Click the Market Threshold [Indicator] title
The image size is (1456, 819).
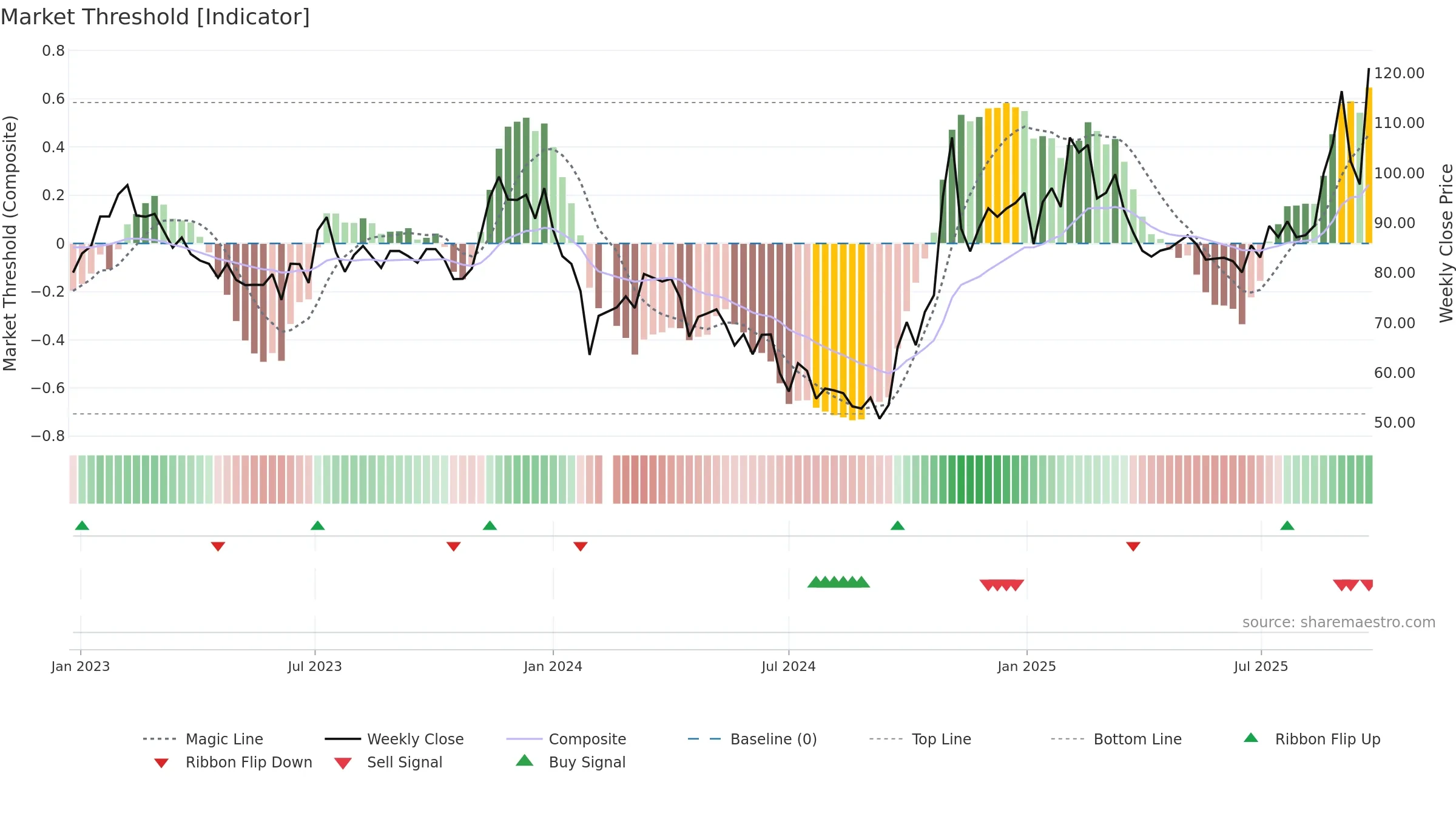pyautogui.click(x=155, y=17)
